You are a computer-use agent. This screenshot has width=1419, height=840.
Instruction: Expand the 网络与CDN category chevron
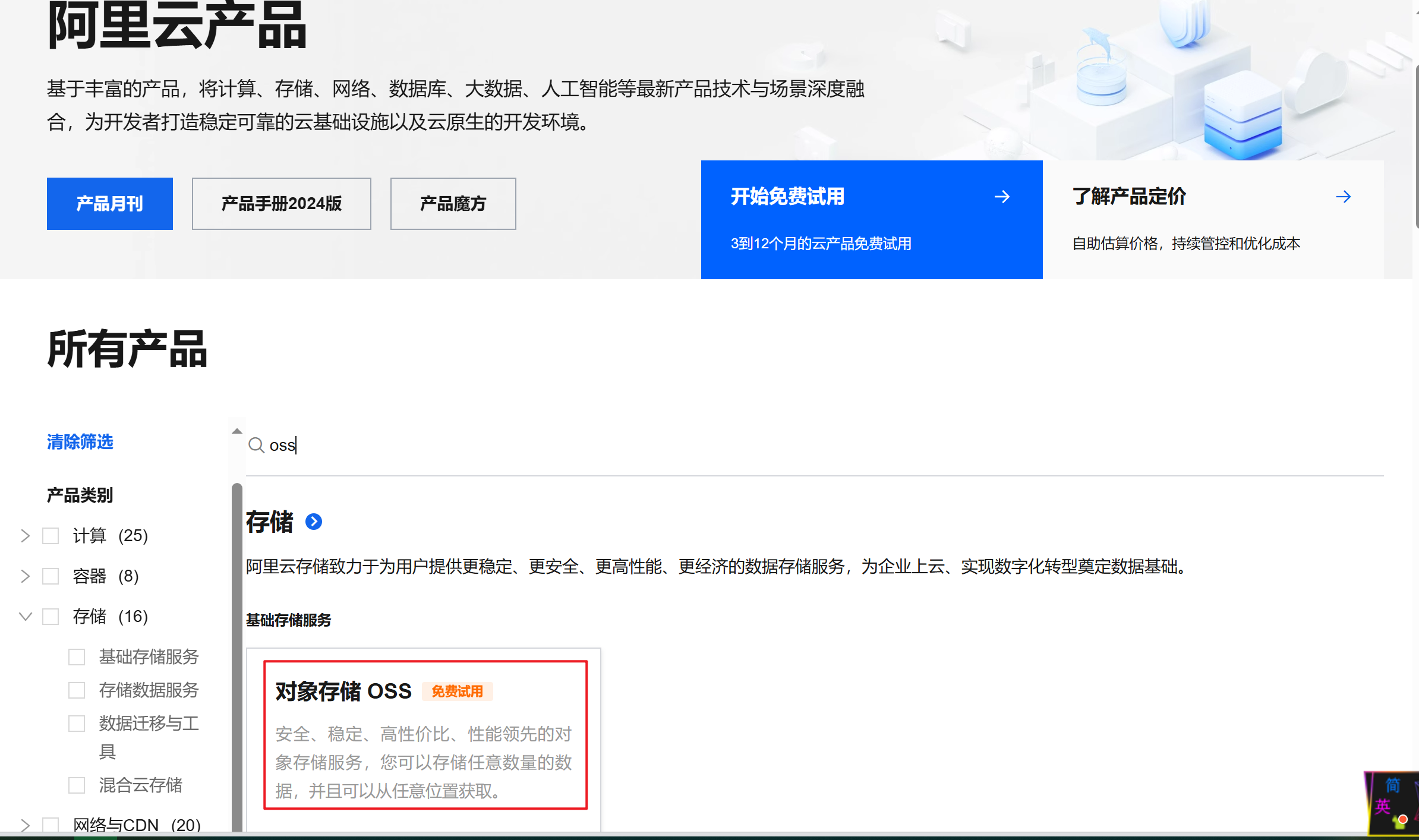[x=25, y=825]
